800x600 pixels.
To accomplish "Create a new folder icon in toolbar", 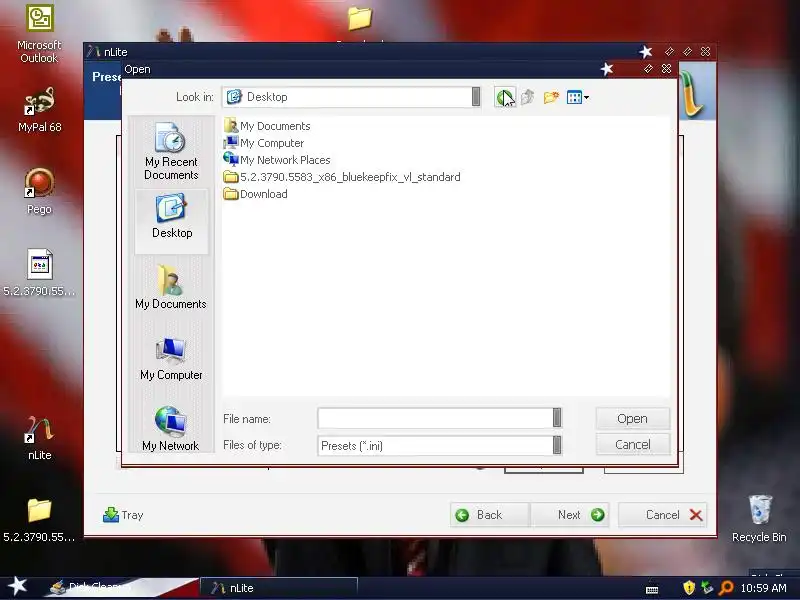I will coord(551,97).
